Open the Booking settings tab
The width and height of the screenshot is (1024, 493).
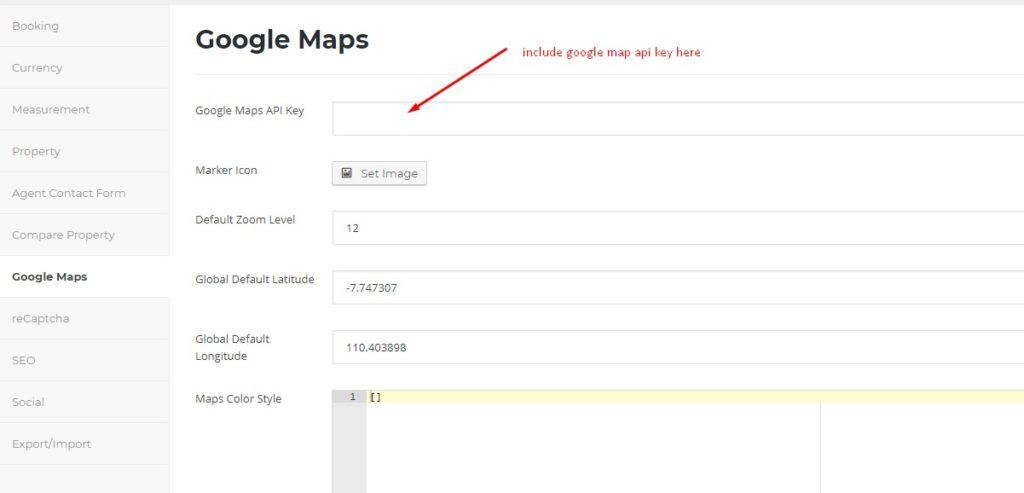[84, 26]
